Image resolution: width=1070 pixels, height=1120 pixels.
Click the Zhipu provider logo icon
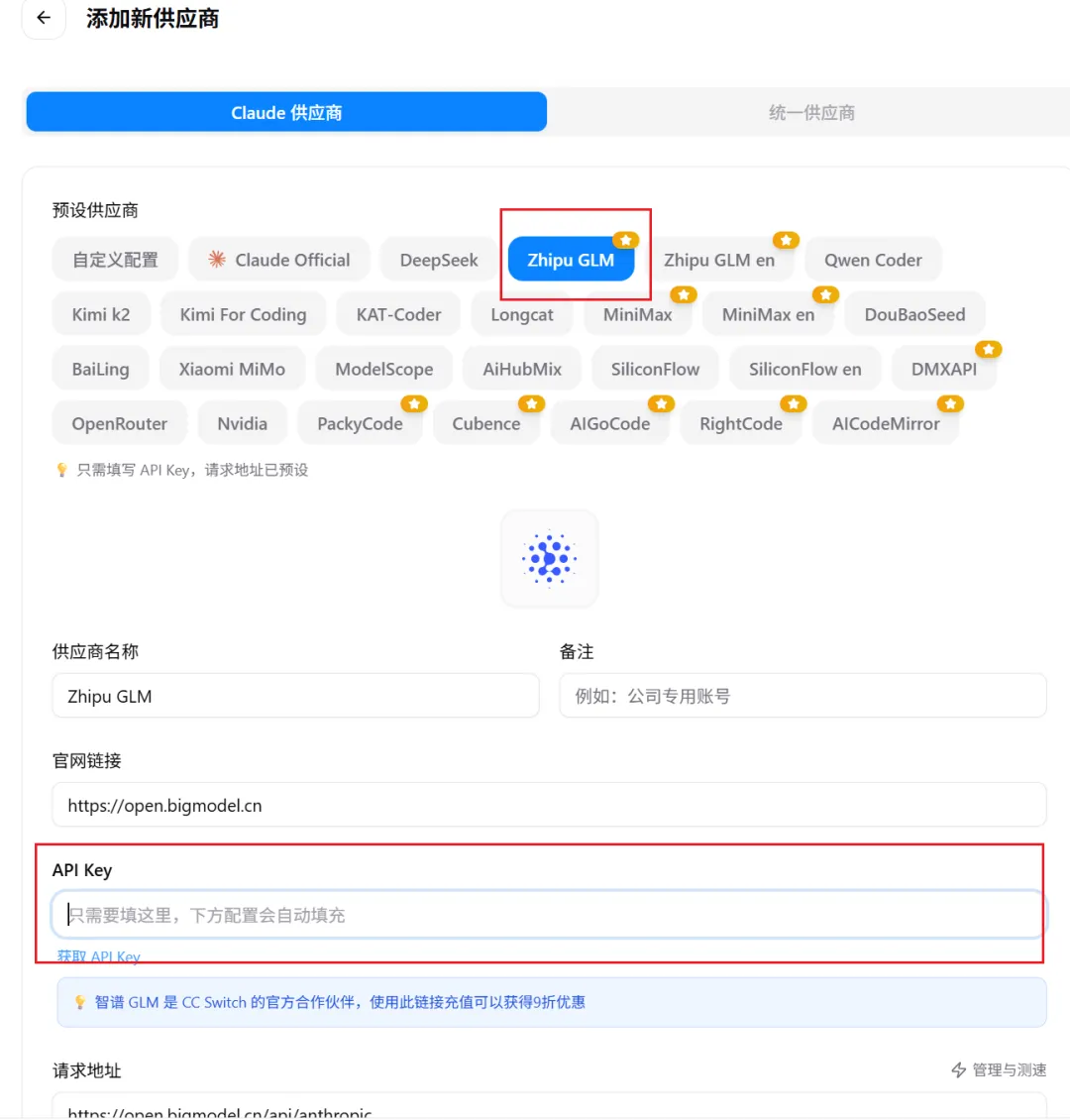click(550, 559)
